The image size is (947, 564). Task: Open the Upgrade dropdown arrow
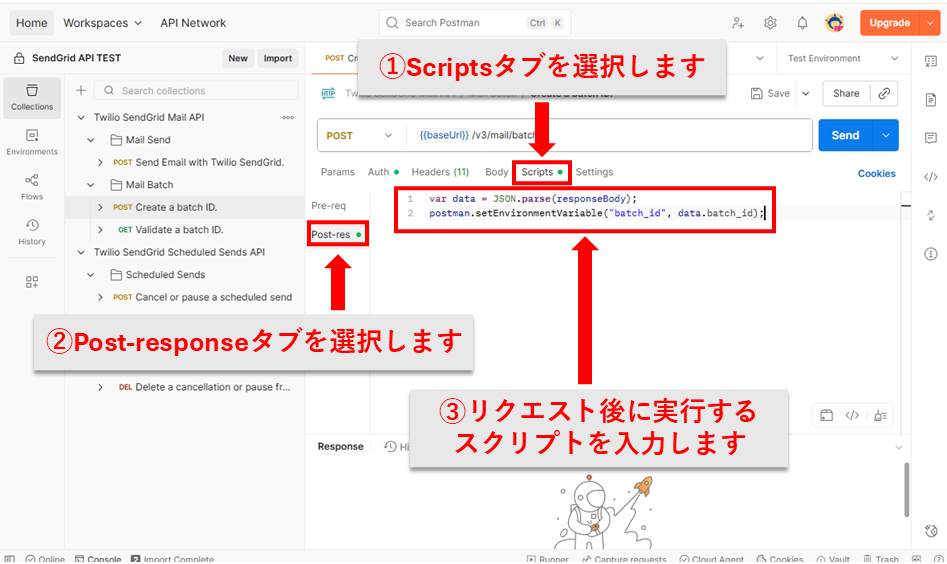pyautogui.click(x=930, y=23)
